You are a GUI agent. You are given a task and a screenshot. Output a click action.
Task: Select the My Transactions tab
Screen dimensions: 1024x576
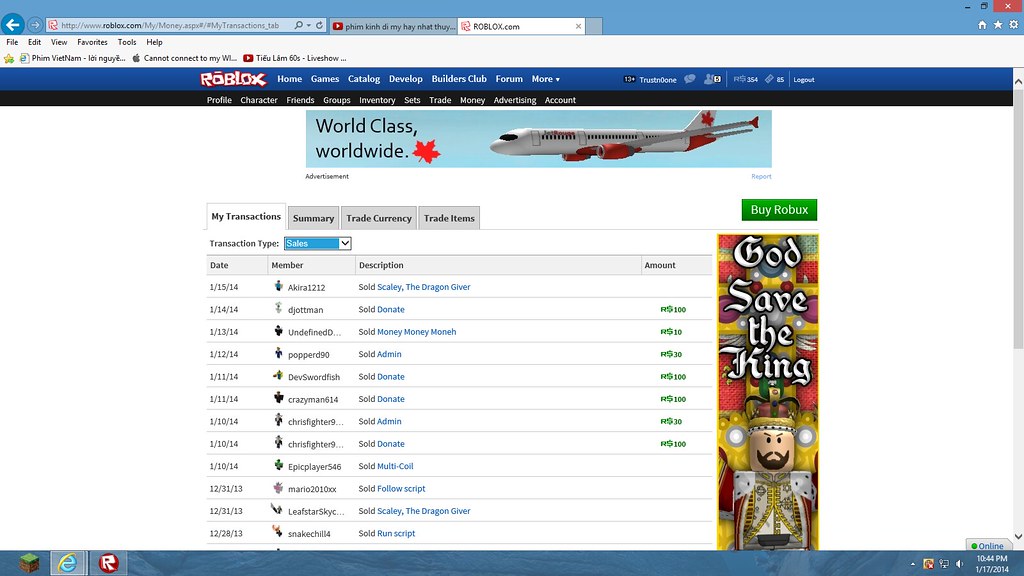[246, 216]
